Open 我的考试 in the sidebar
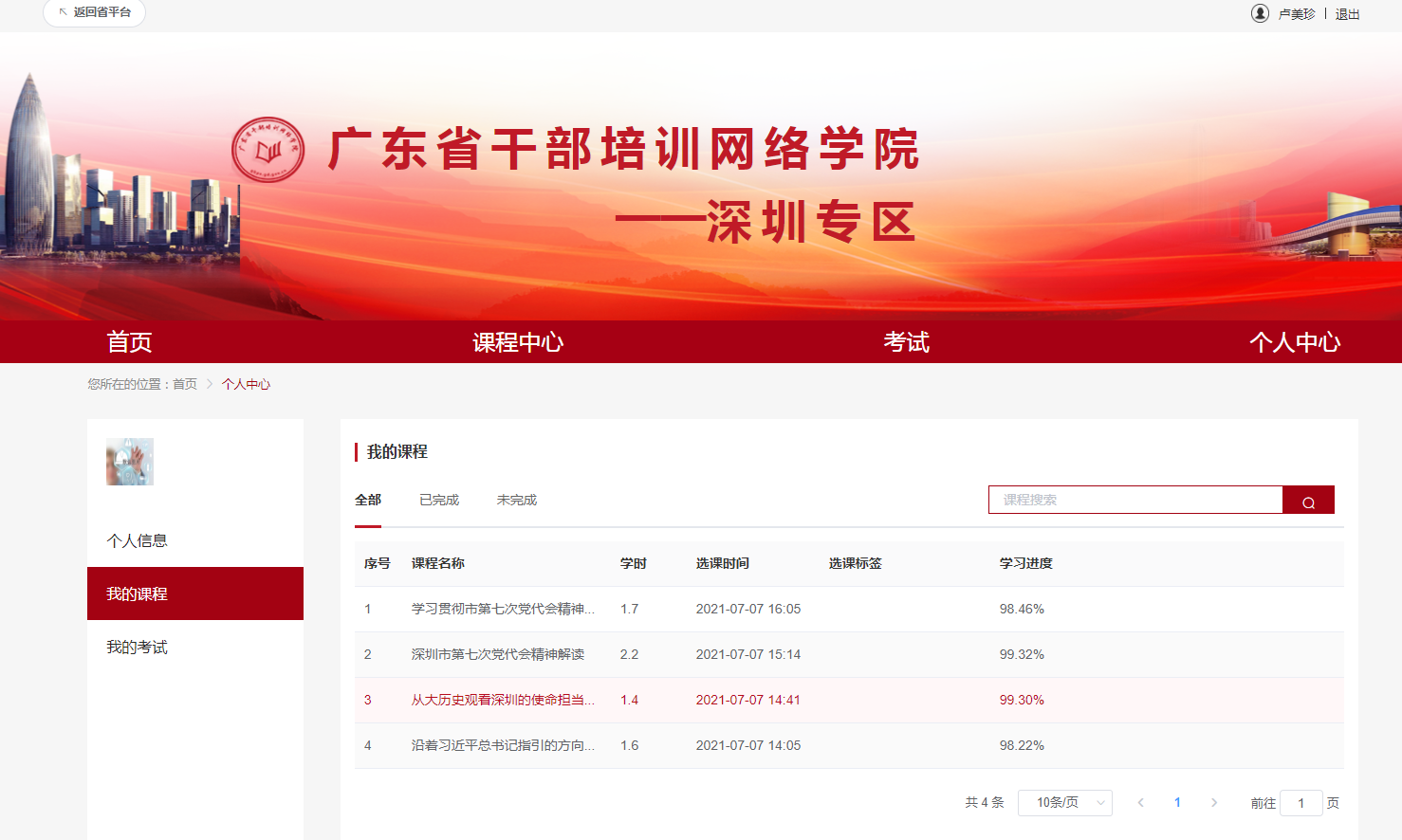1402x840 pixels. [138, 647]
